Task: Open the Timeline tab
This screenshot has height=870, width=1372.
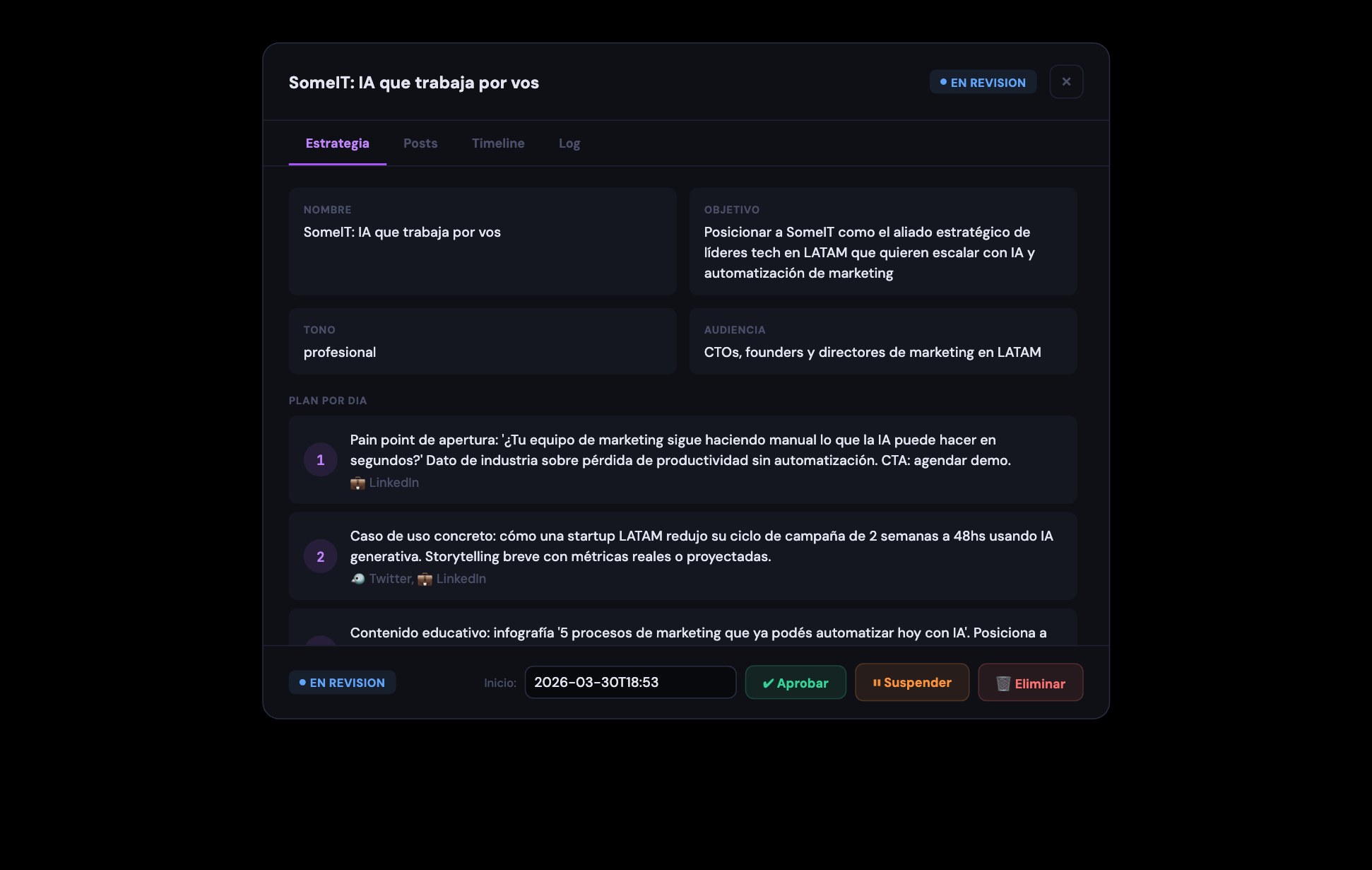Action: 498,143
